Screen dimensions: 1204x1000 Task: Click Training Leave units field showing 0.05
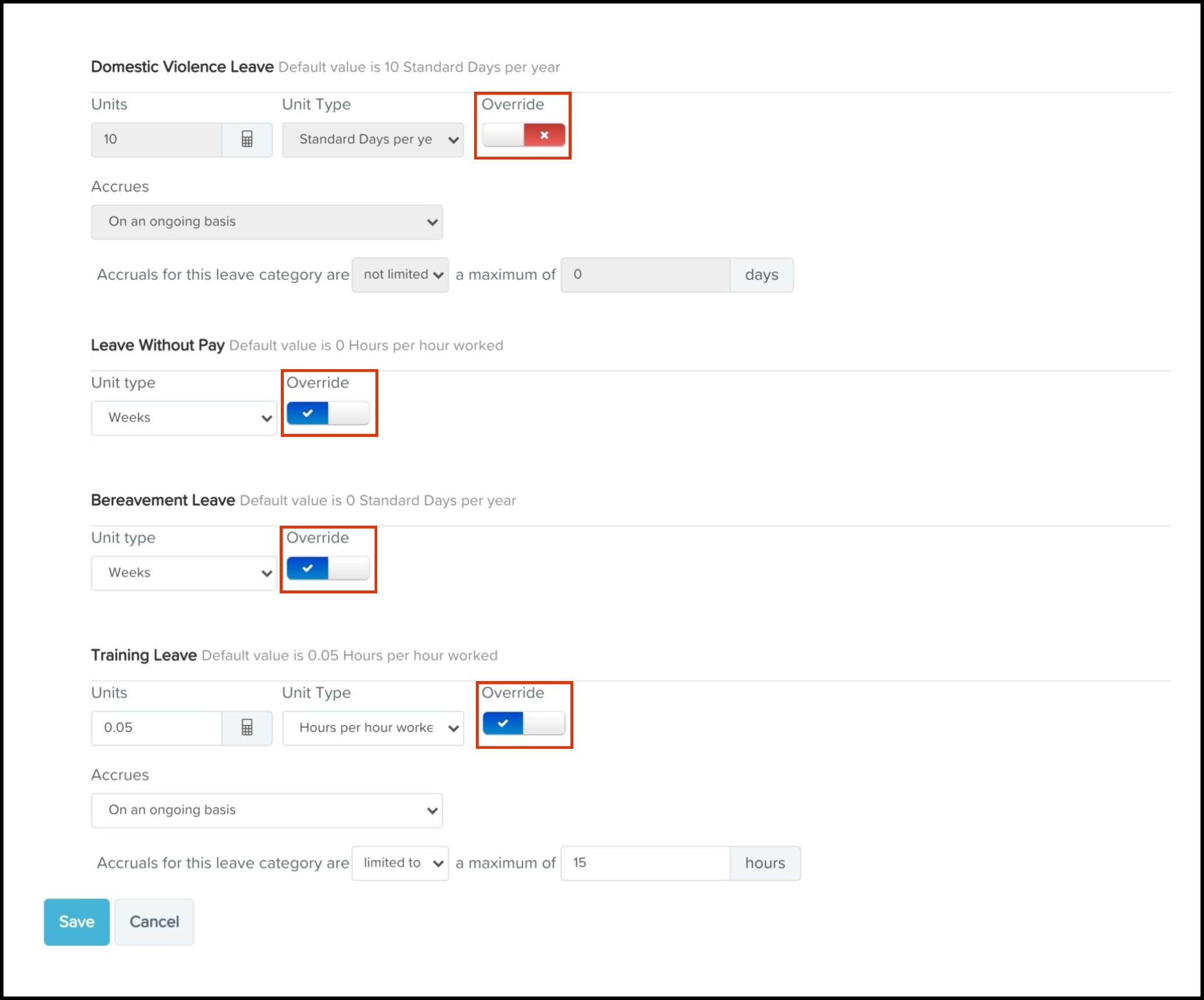[x=156, y=728]
